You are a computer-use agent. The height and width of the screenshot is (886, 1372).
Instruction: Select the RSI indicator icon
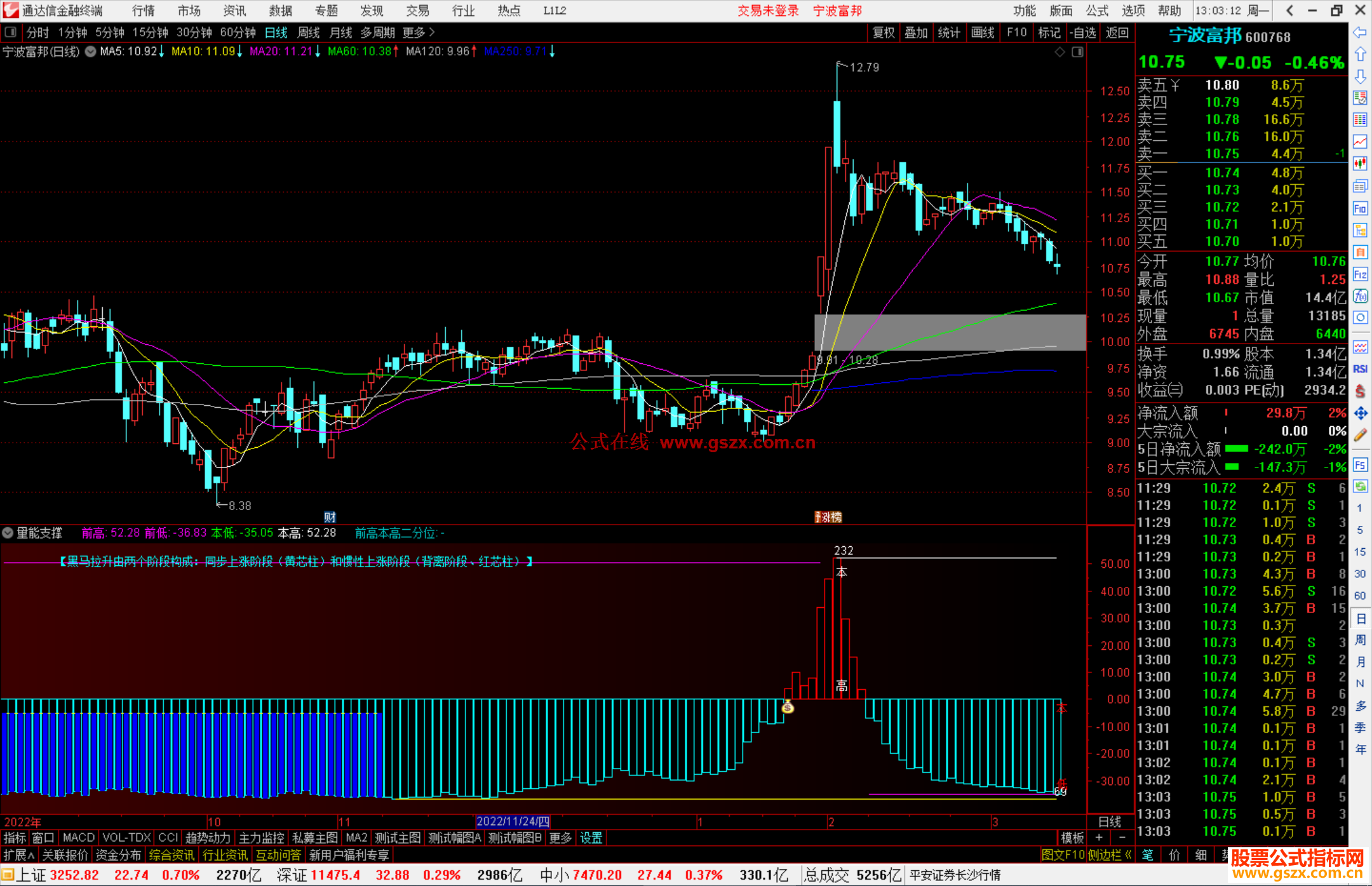pyautogui.click(x=1360, y=369)
